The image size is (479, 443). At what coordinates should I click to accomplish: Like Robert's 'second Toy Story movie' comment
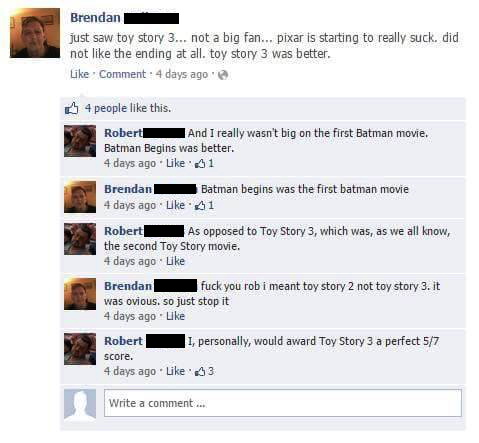pos(175,261)
